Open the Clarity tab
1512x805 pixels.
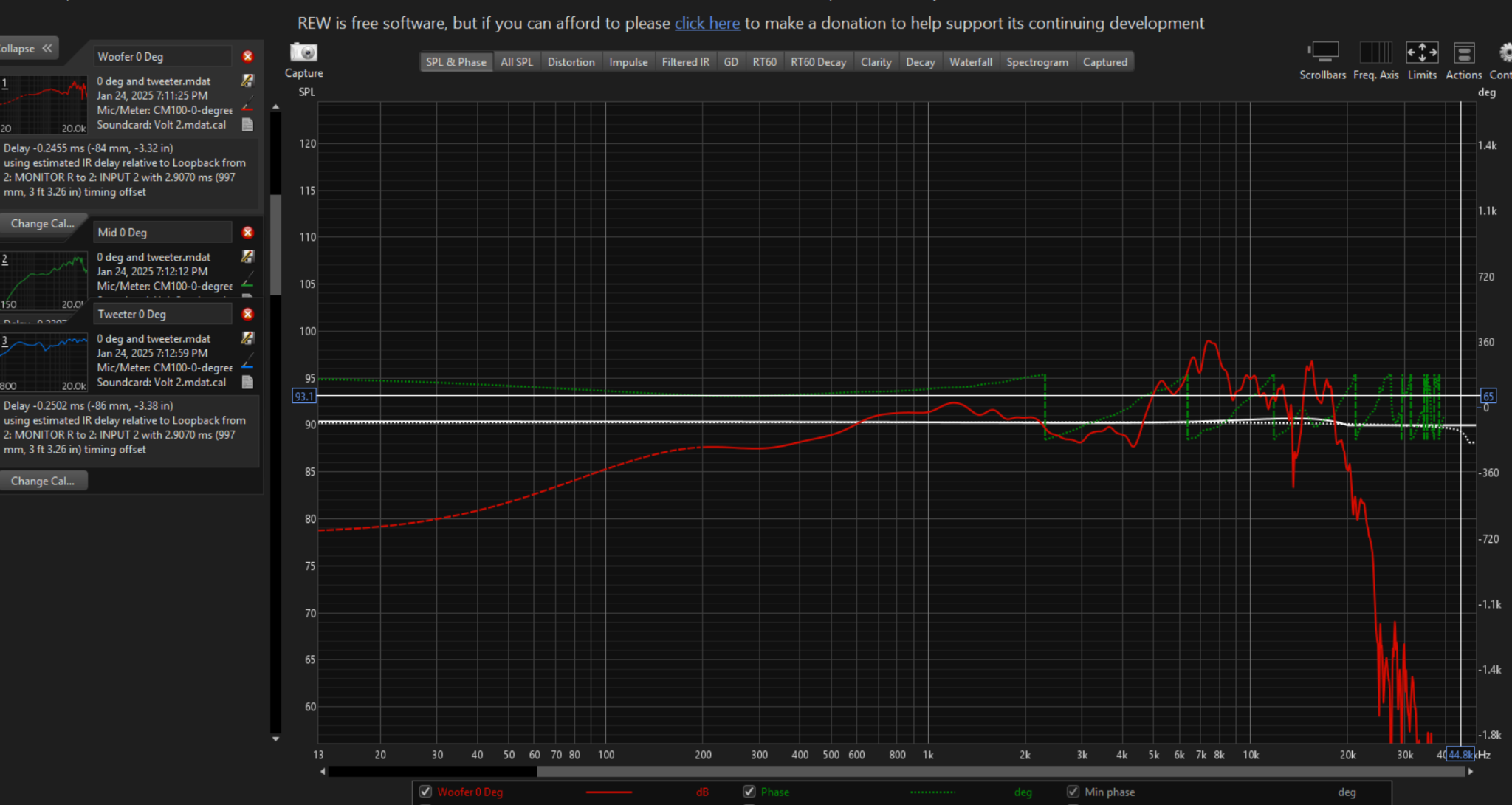(x=876, y=62)
